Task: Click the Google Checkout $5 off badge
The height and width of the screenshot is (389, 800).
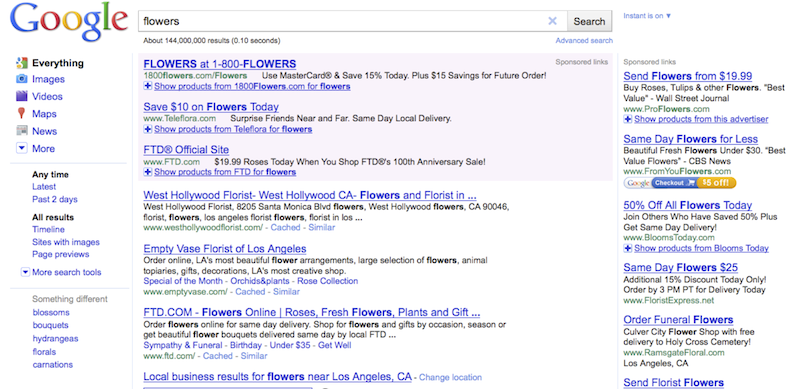Action: pyautogui.click(x=680, y=183)
